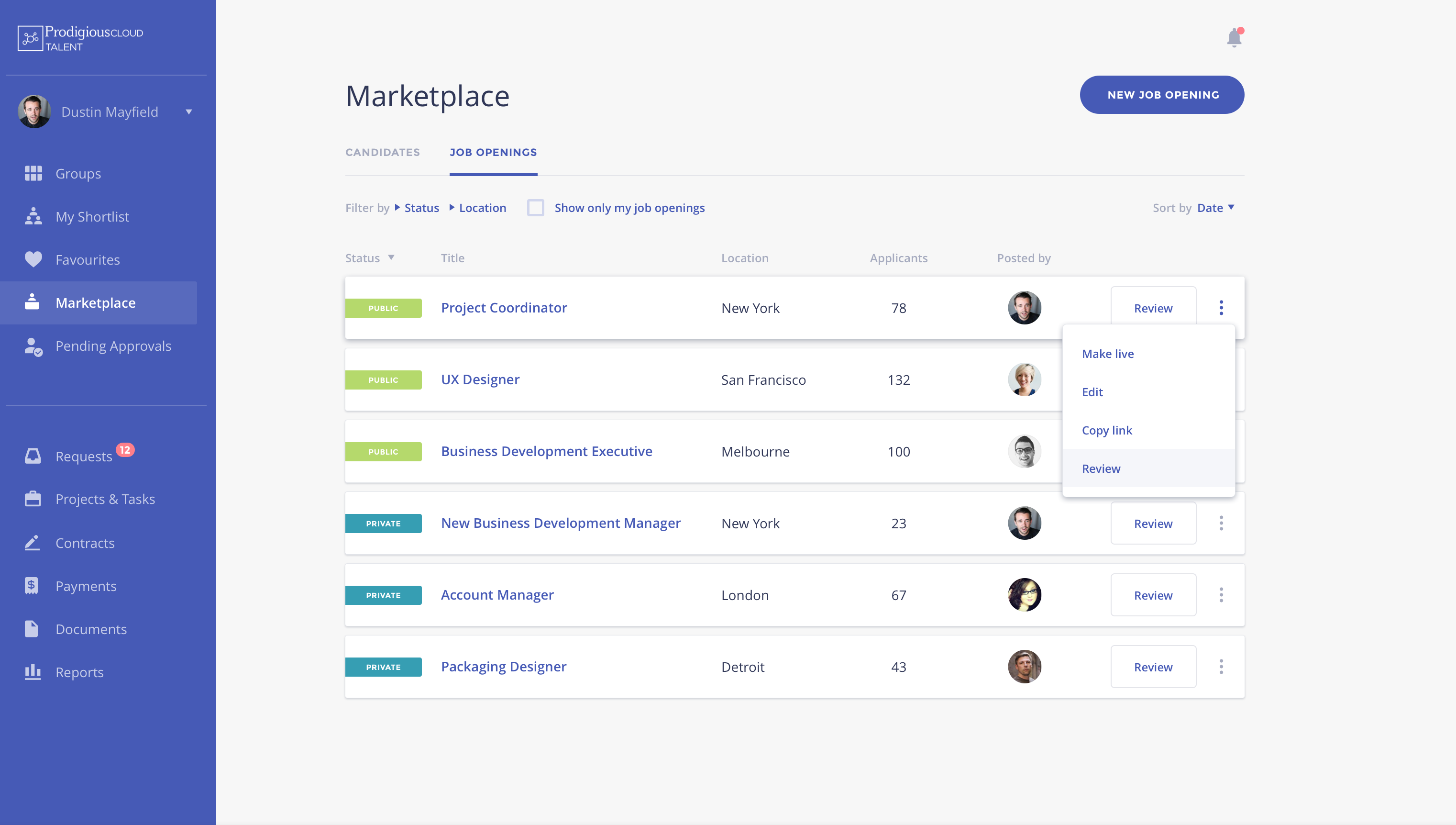The height and width of the screenshot is (825, 1456).
Task: Click the Public status tag on Project Coordinator
Action: pyautogui.click(x=384, y=308)
